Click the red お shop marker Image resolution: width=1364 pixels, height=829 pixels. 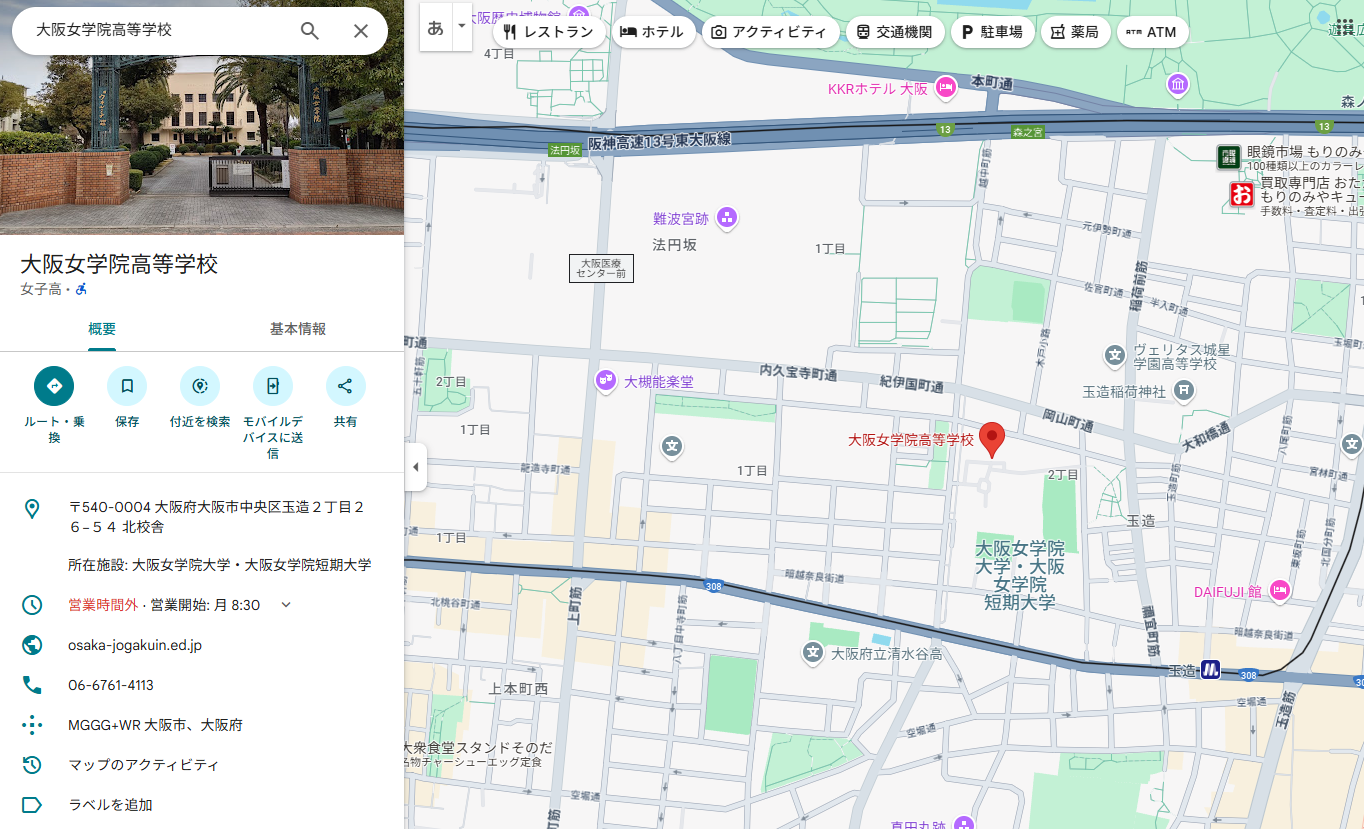click(1242, 194)
